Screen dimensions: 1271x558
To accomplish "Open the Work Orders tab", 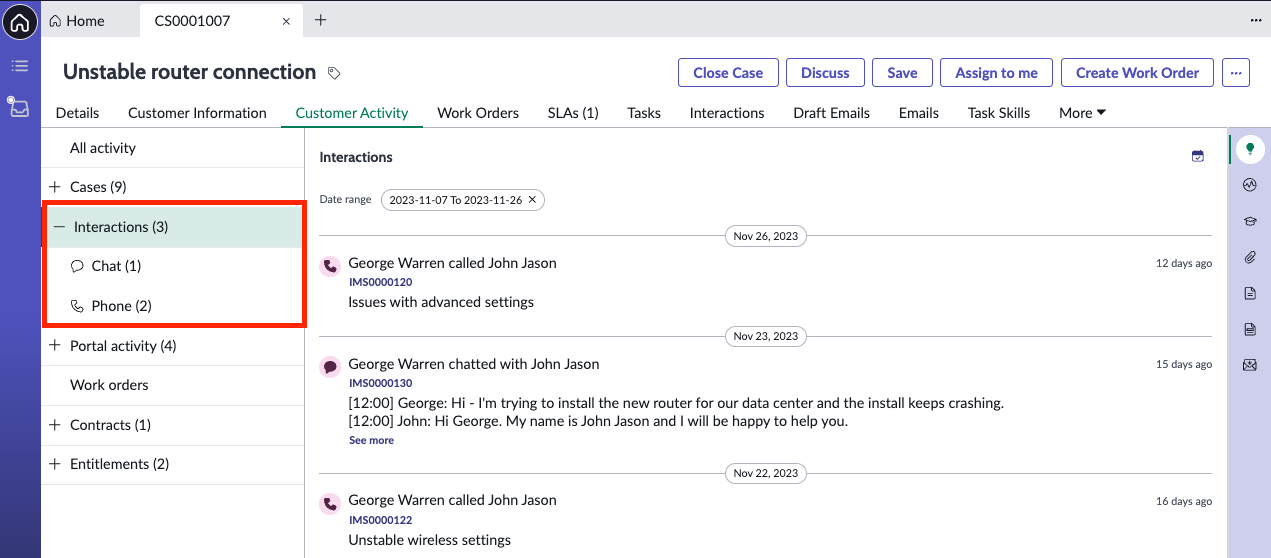I will click(x=478, y=113).
